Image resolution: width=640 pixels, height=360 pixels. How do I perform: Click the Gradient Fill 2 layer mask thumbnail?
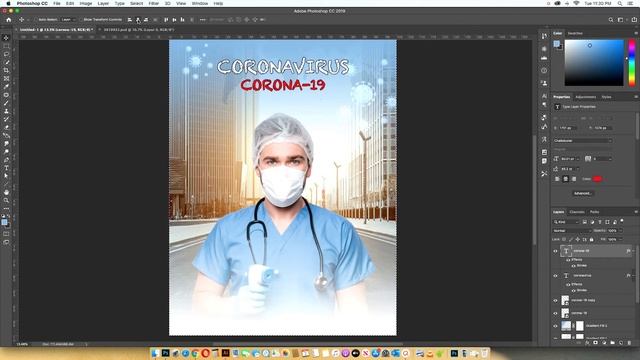pos(580,326)
